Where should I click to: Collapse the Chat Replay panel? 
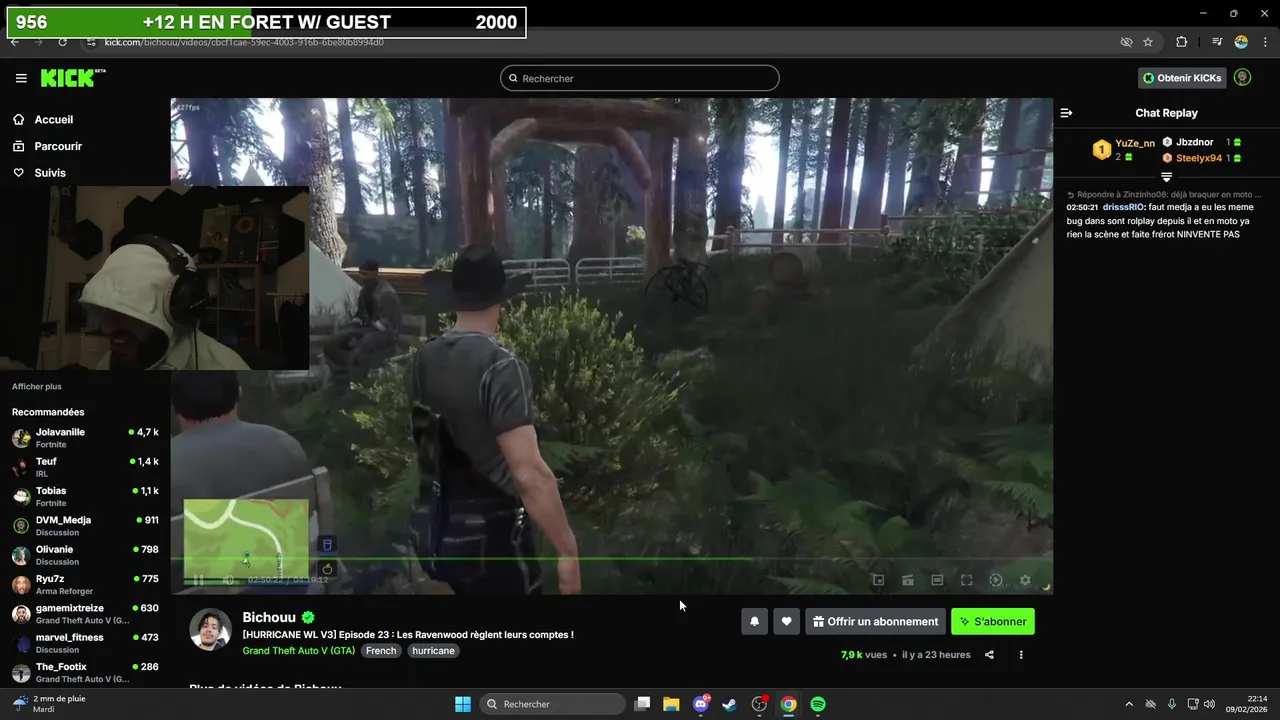pyautogui.click(x=1066, y=113)
